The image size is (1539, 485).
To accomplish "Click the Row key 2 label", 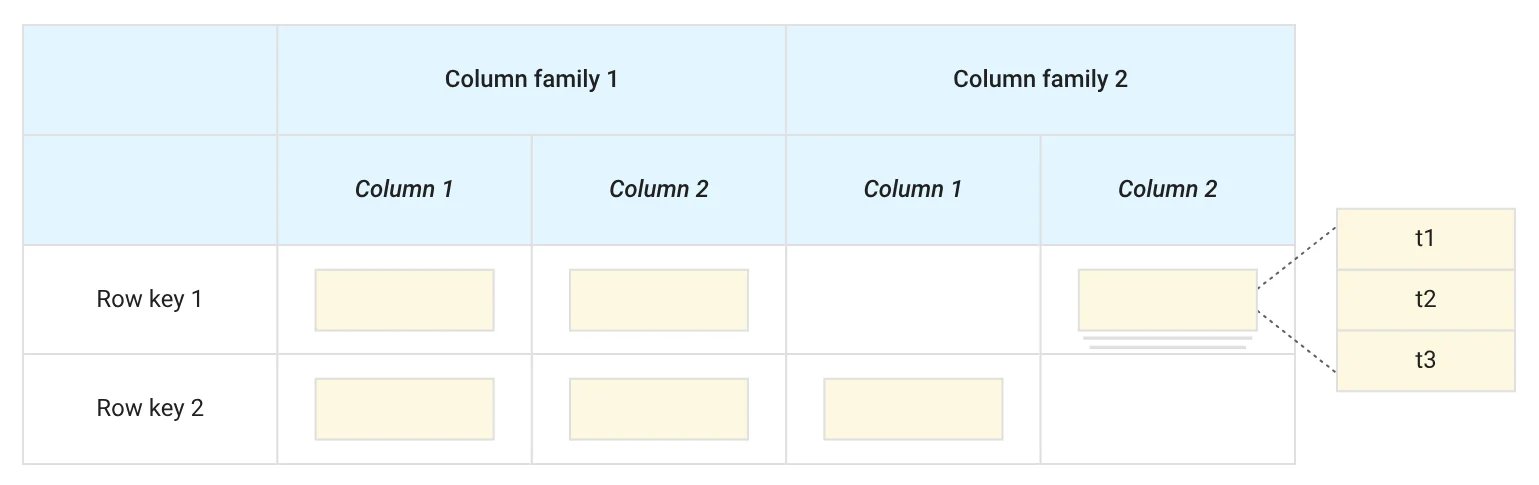I will coord(150,408).
